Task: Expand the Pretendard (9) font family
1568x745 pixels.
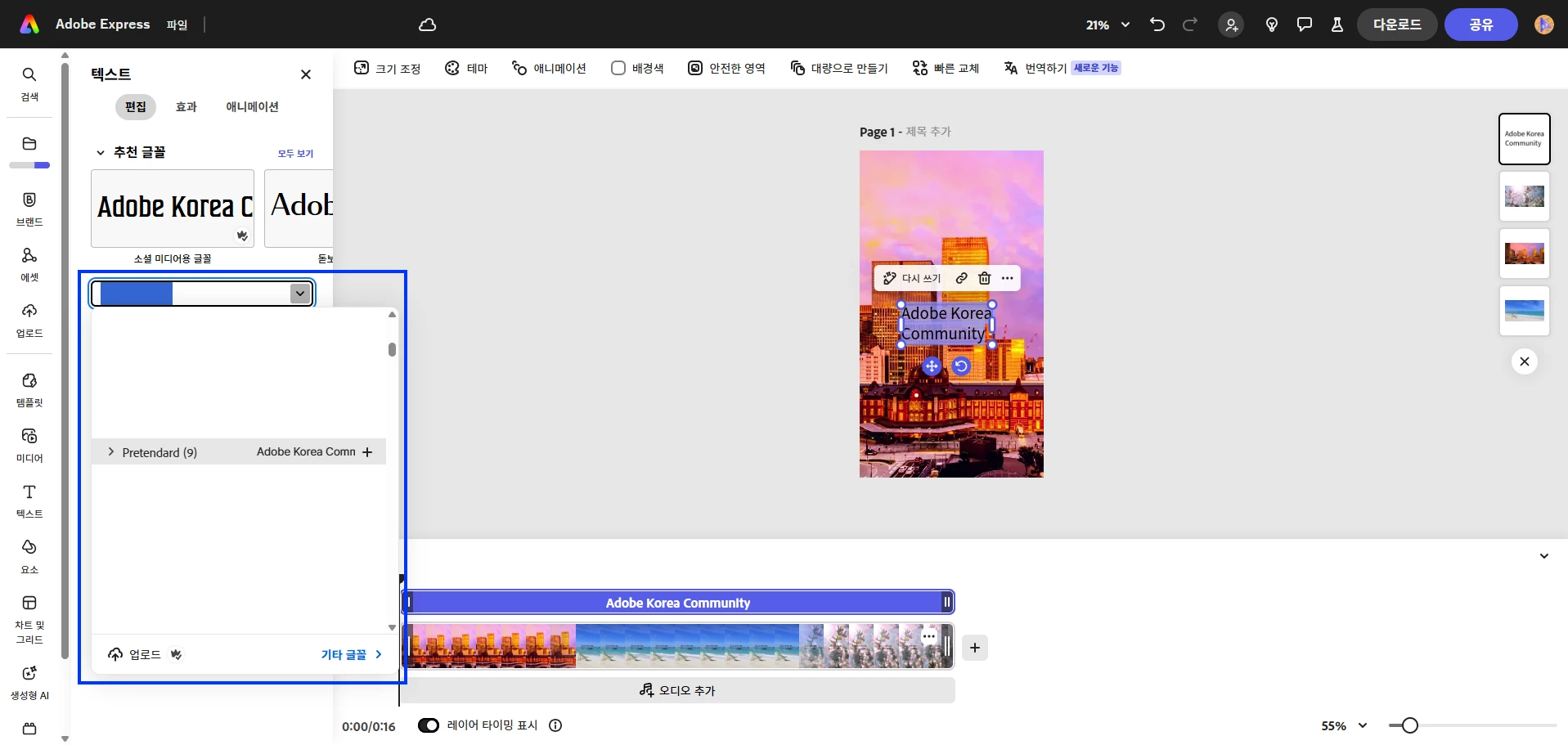Action: [111, 451]
